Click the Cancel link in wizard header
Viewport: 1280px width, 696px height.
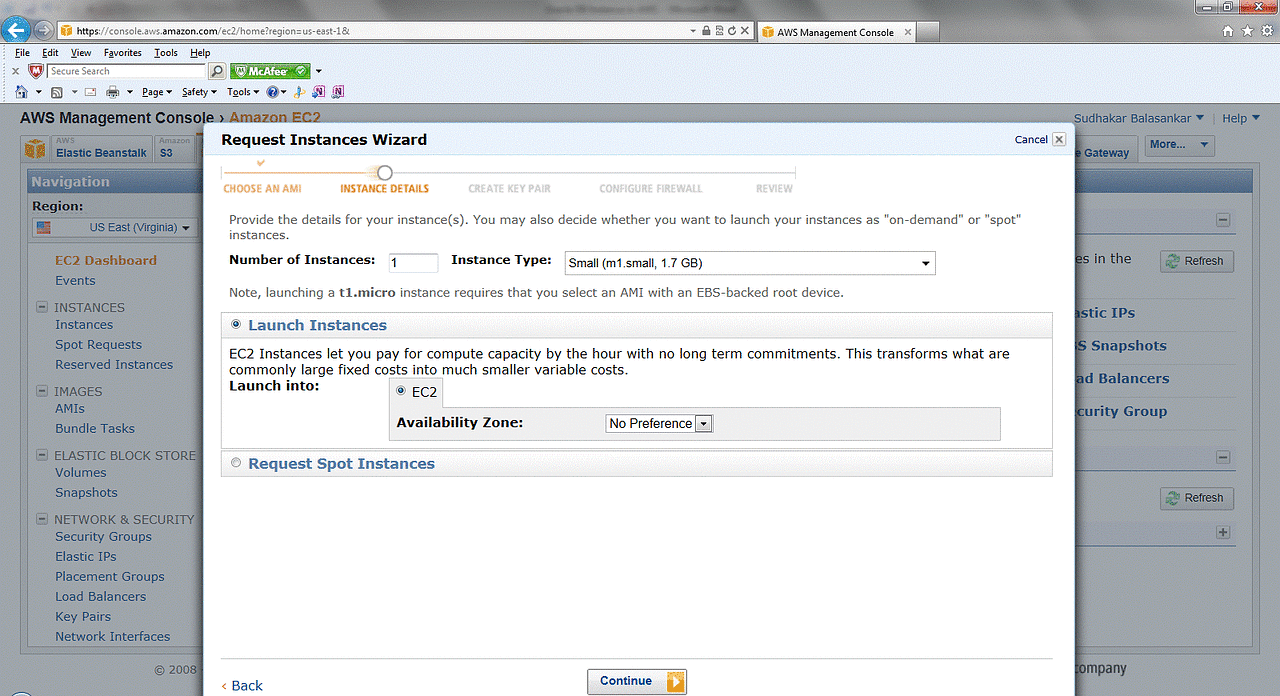(1031, 140)
